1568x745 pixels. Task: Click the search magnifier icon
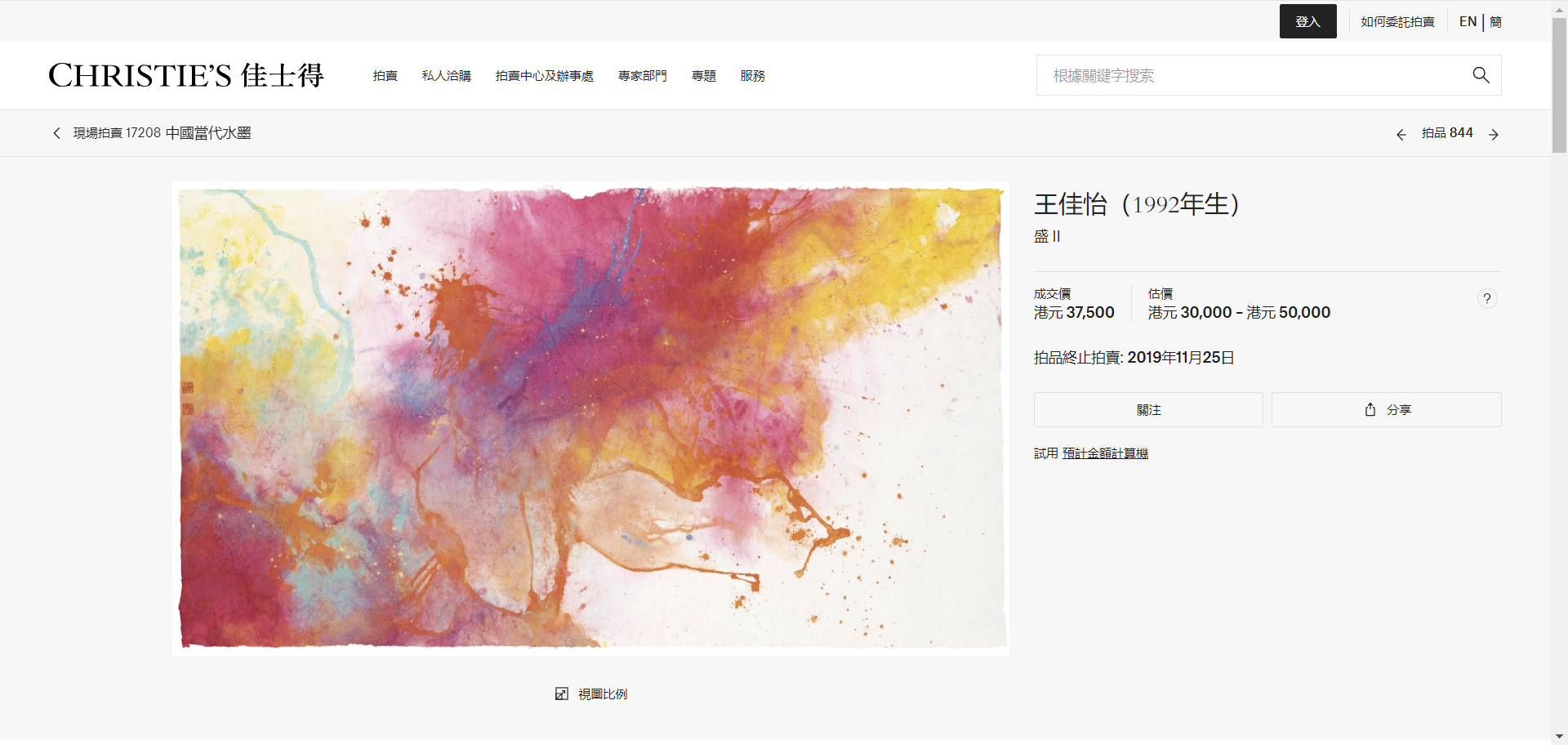pyautogui.click(x=1481, y=75)
